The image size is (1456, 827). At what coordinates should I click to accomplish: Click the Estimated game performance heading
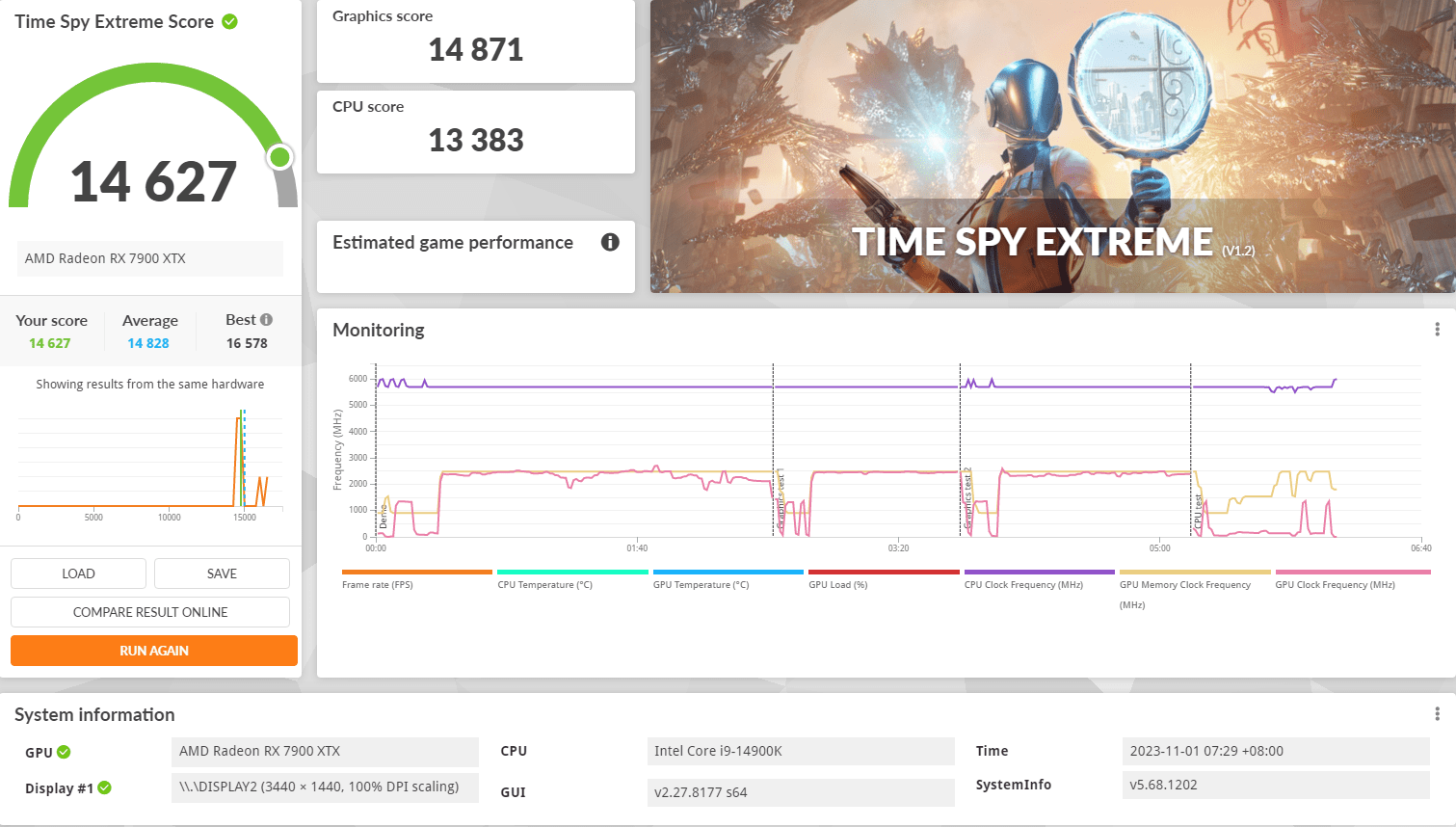[453, 243]
